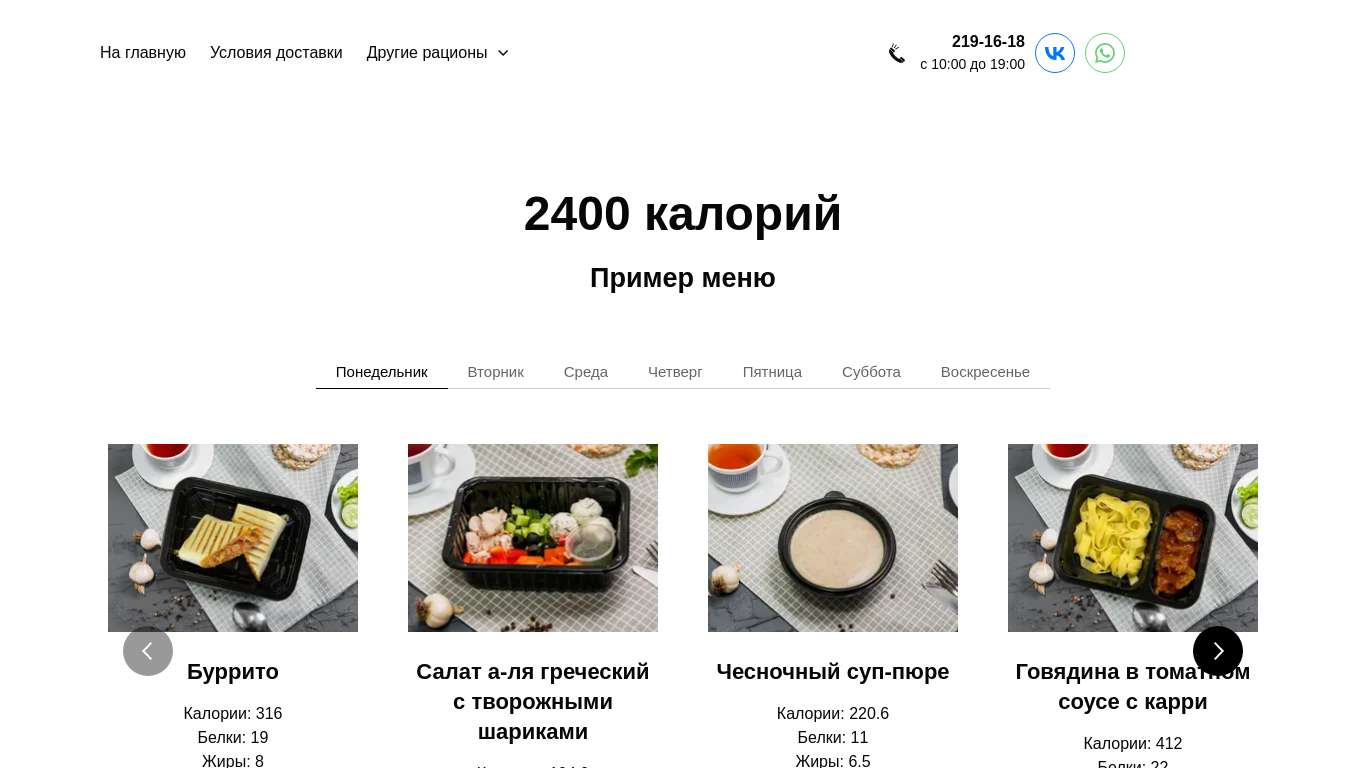The height and width of the screenshot is (768, 1366).
Task: Switch to the Воскресенье tab
Action: (985, 372)
